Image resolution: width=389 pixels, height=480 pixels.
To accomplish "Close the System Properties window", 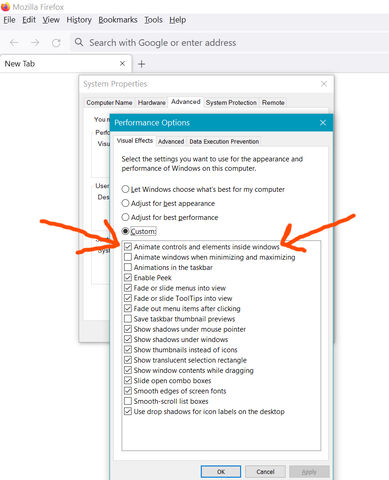I will [324, 84].
